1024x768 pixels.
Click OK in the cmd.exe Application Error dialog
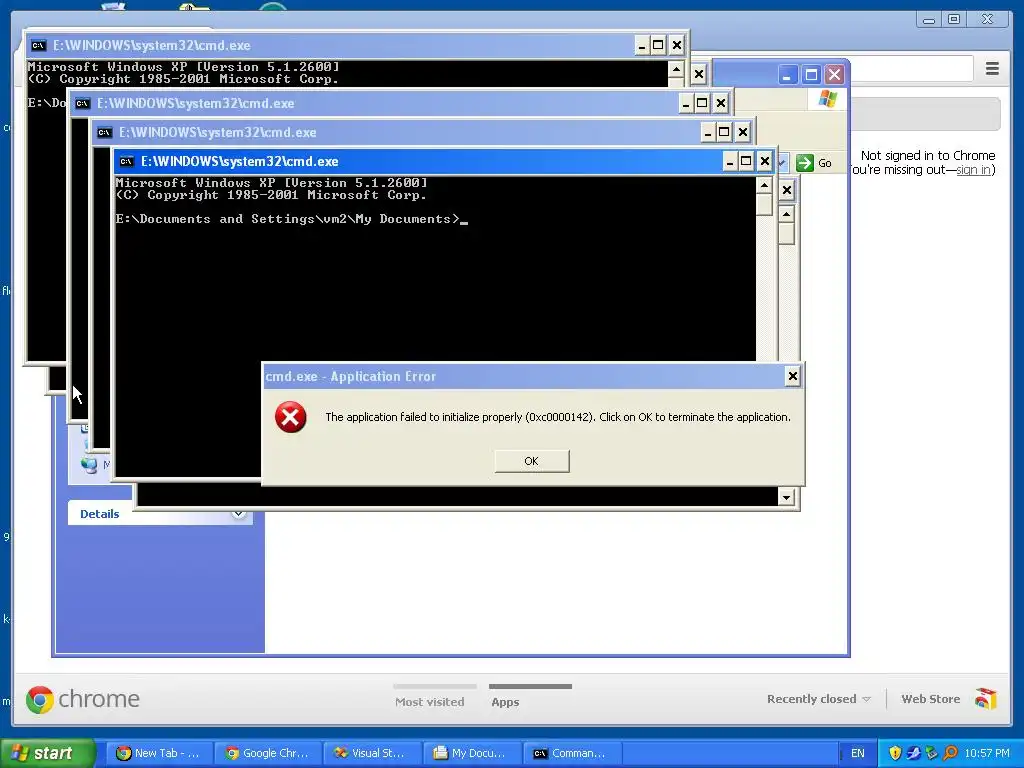pos(532,461)
